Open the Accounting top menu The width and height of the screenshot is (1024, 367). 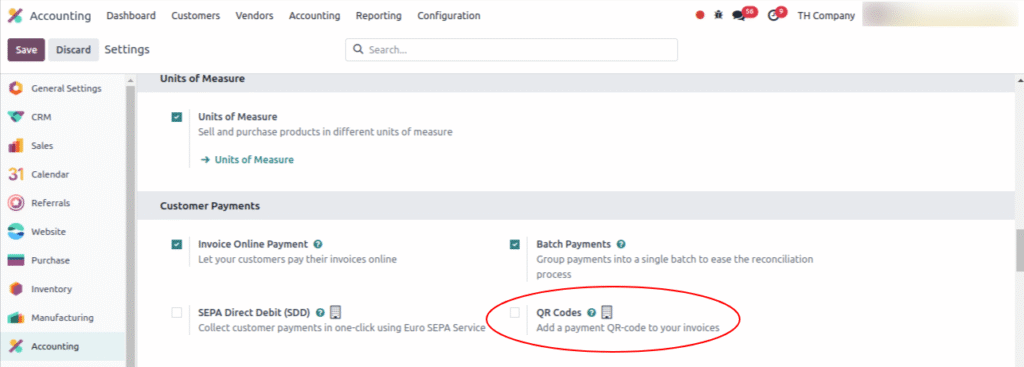pos(315,16)
